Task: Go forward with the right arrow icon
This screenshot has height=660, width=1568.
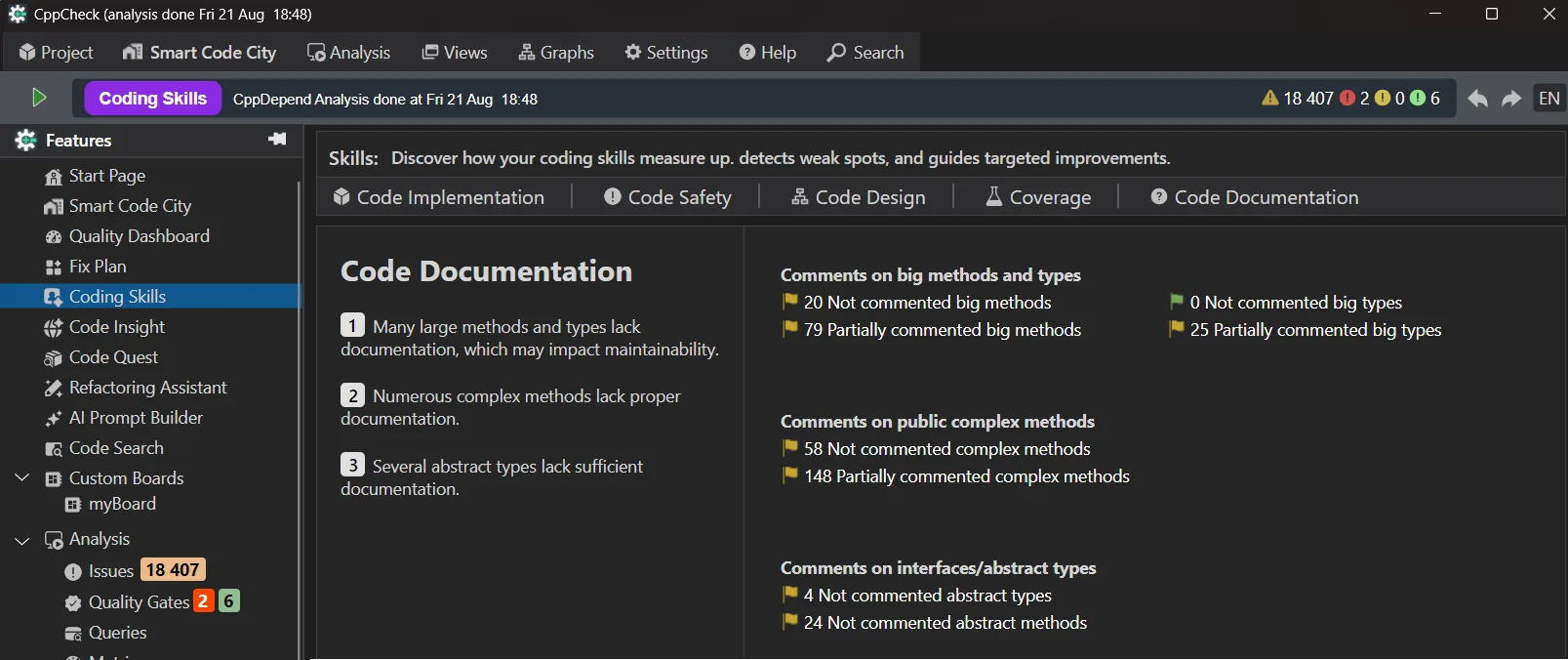Action: click(1511, 99)
